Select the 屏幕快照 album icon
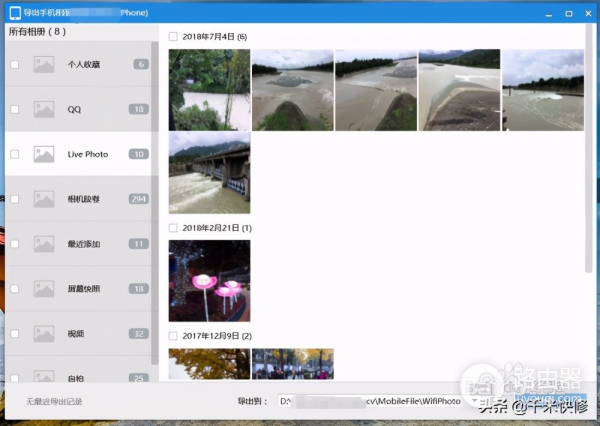Viewport: 600px width, 426px height. (43, 289)
